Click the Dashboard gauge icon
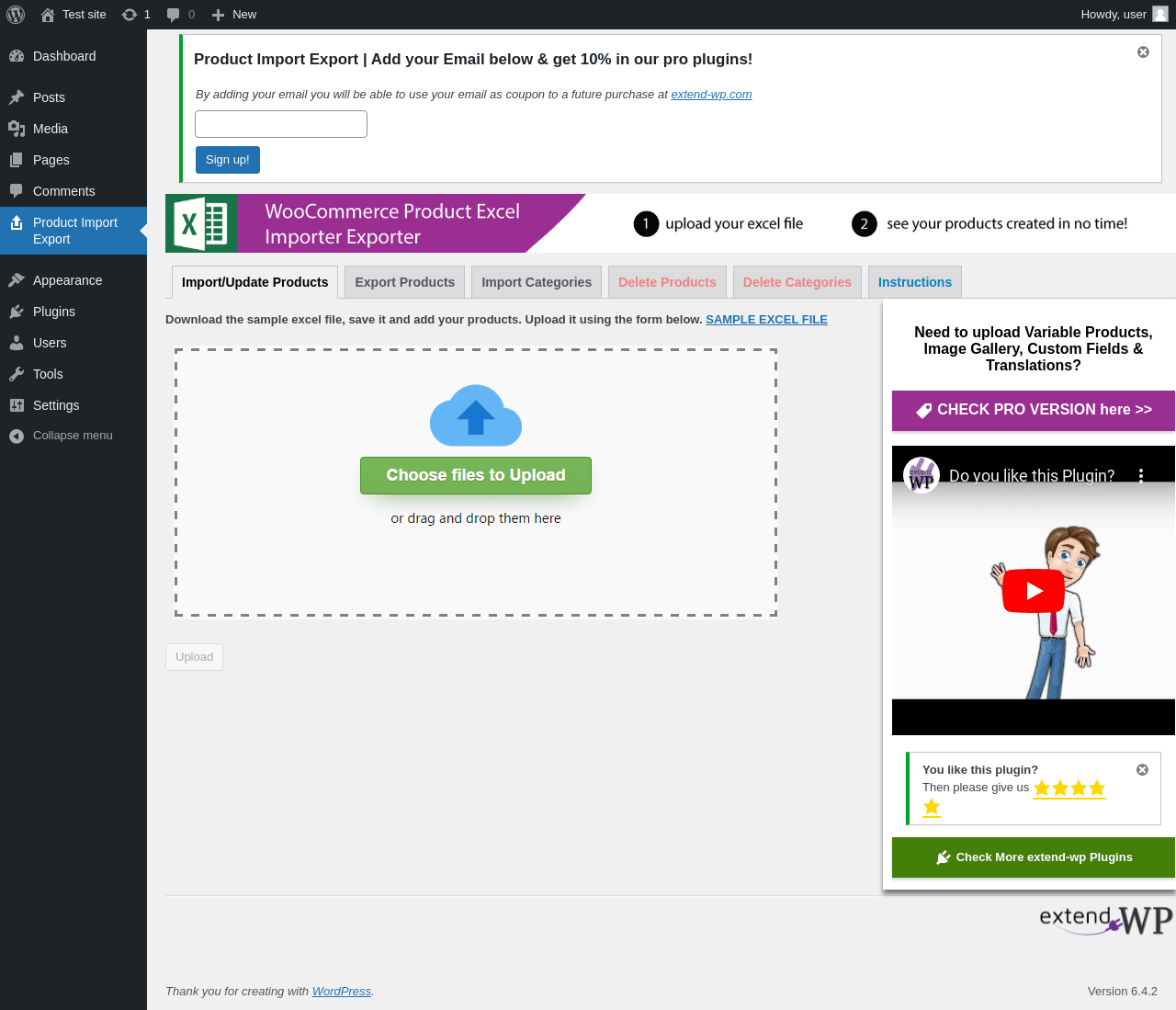 [x=17, y=56]
